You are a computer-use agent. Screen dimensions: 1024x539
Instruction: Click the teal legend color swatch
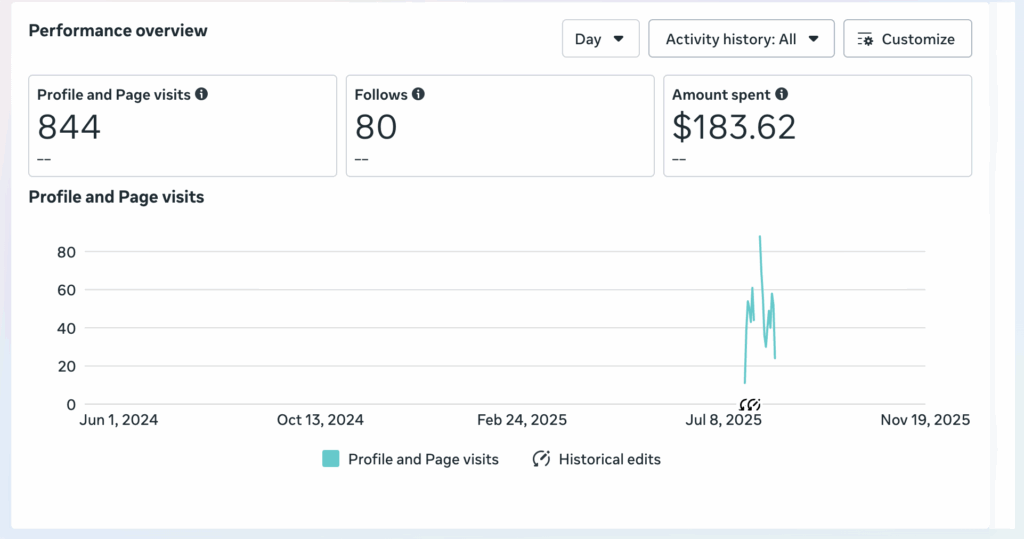pyautogui.click(x=331, y=459)
